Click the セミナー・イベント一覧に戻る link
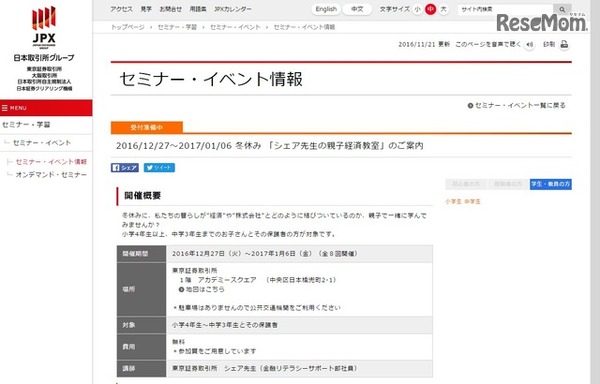 (520, 106)
